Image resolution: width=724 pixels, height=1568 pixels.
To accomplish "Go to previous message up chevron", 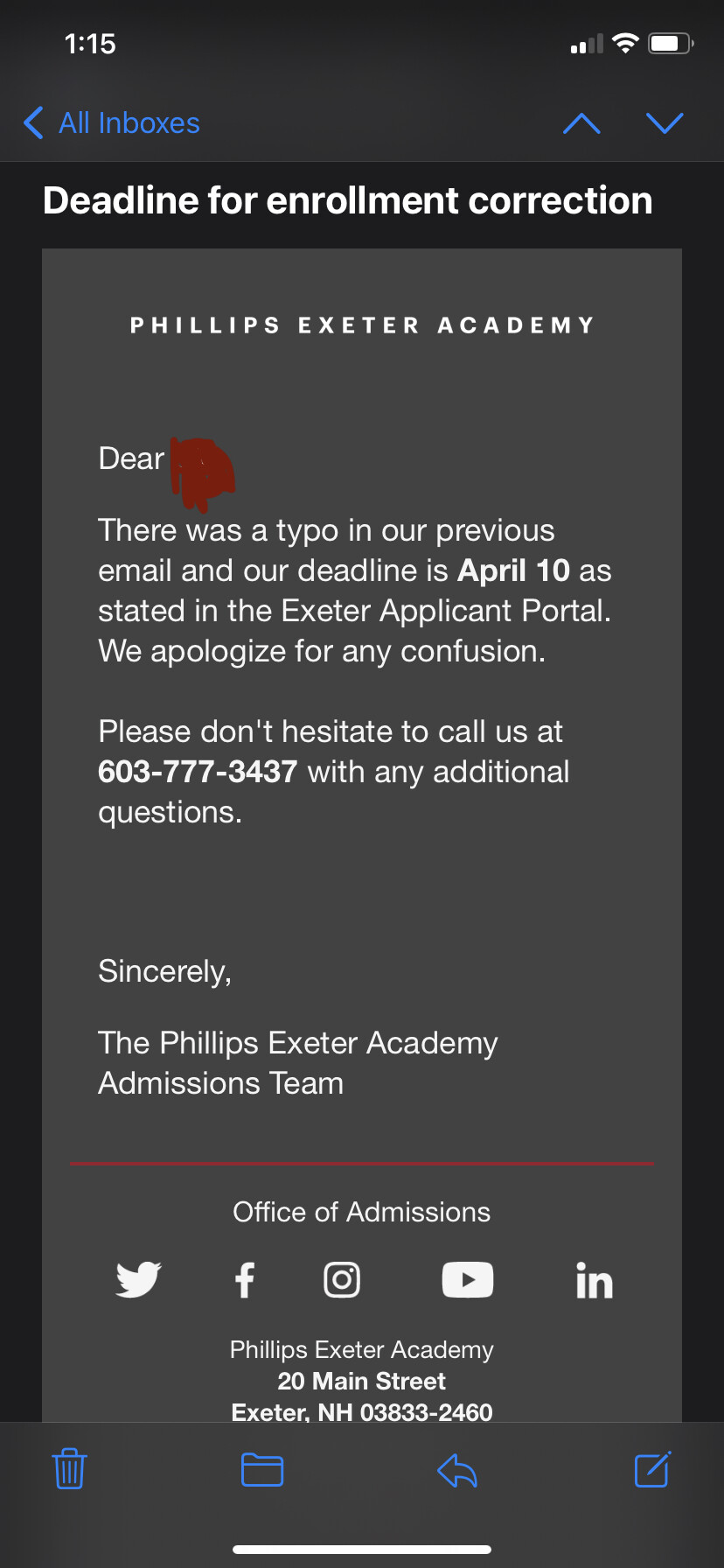I will click(x=582, y=123).
